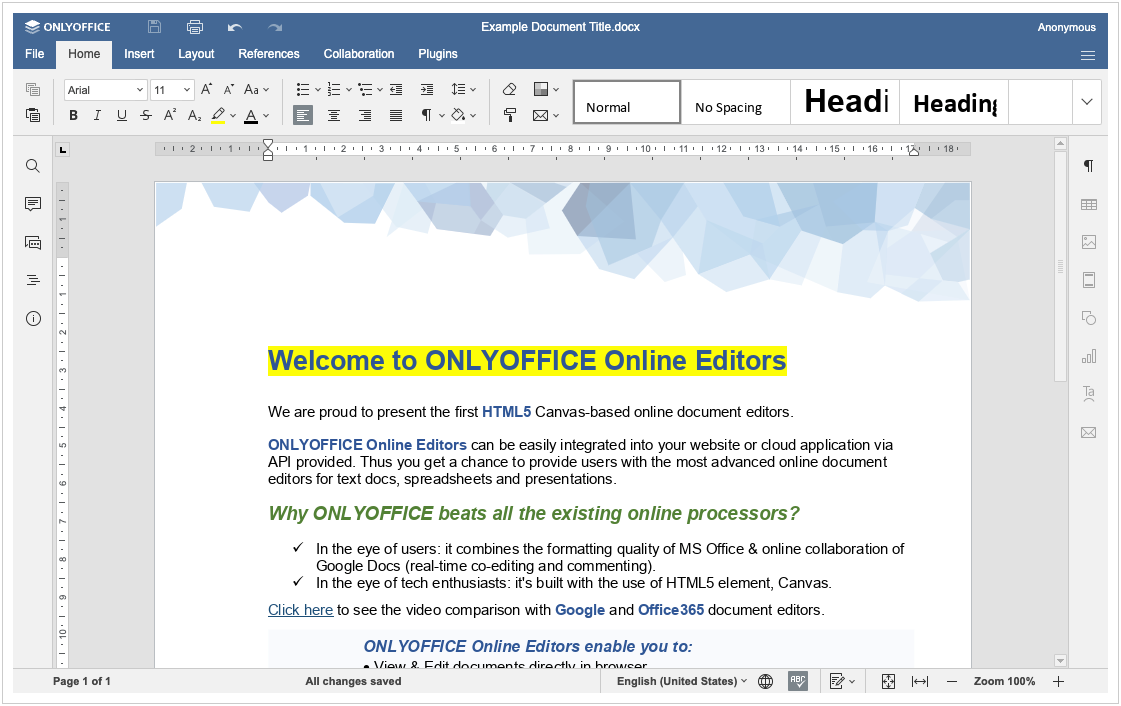The width and height of the screenshot is (1121, 706).
Task: Open highlight color picker arrow
Action: click(x=233, y=116)
